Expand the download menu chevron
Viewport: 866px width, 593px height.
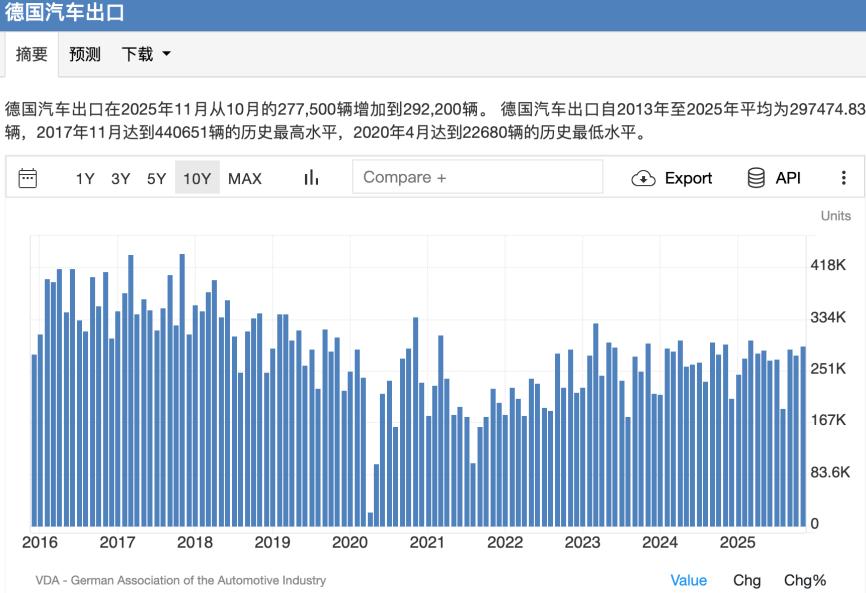168,54
